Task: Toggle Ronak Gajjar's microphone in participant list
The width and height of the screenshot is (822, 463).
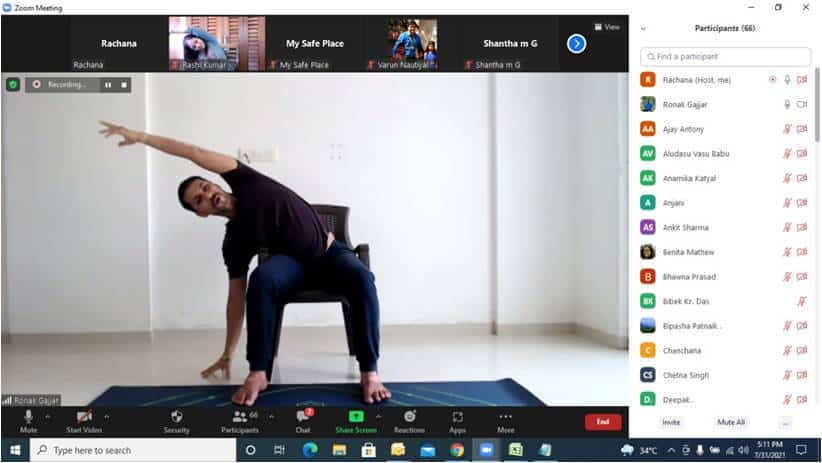Action: [x=787, y=104]
